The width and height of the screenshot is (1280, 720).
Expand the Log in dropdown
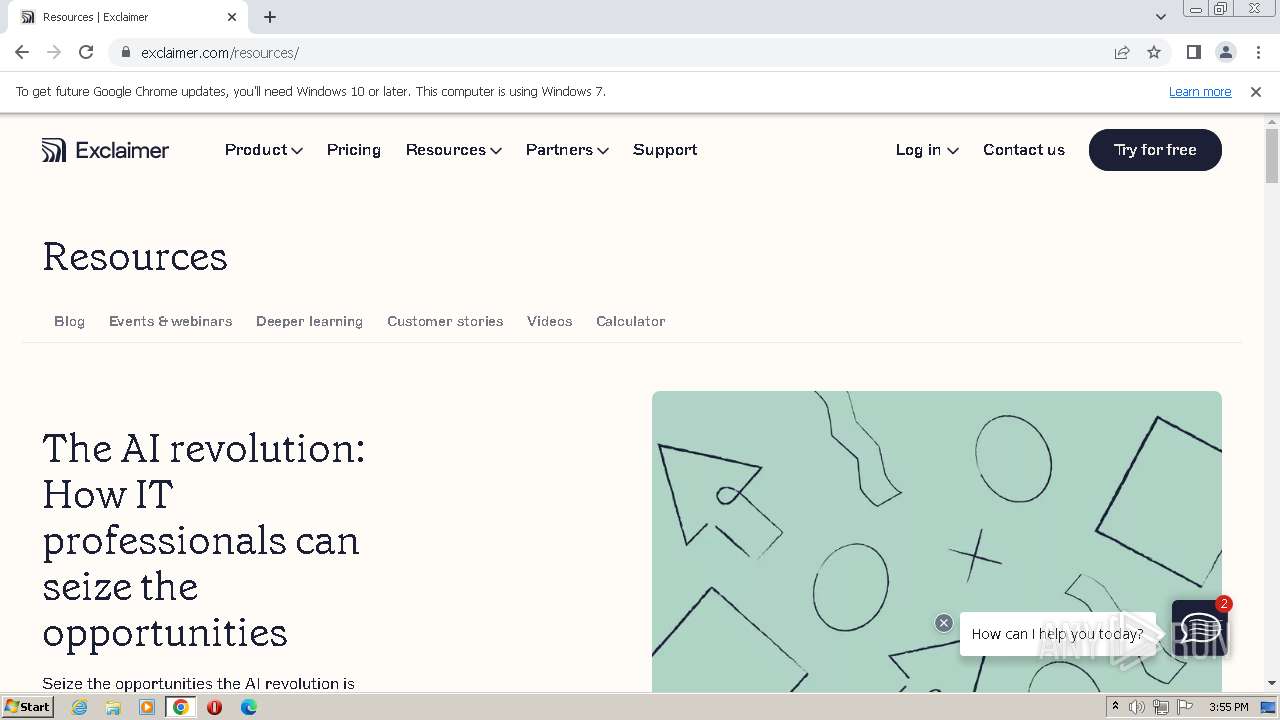(927, 150)
